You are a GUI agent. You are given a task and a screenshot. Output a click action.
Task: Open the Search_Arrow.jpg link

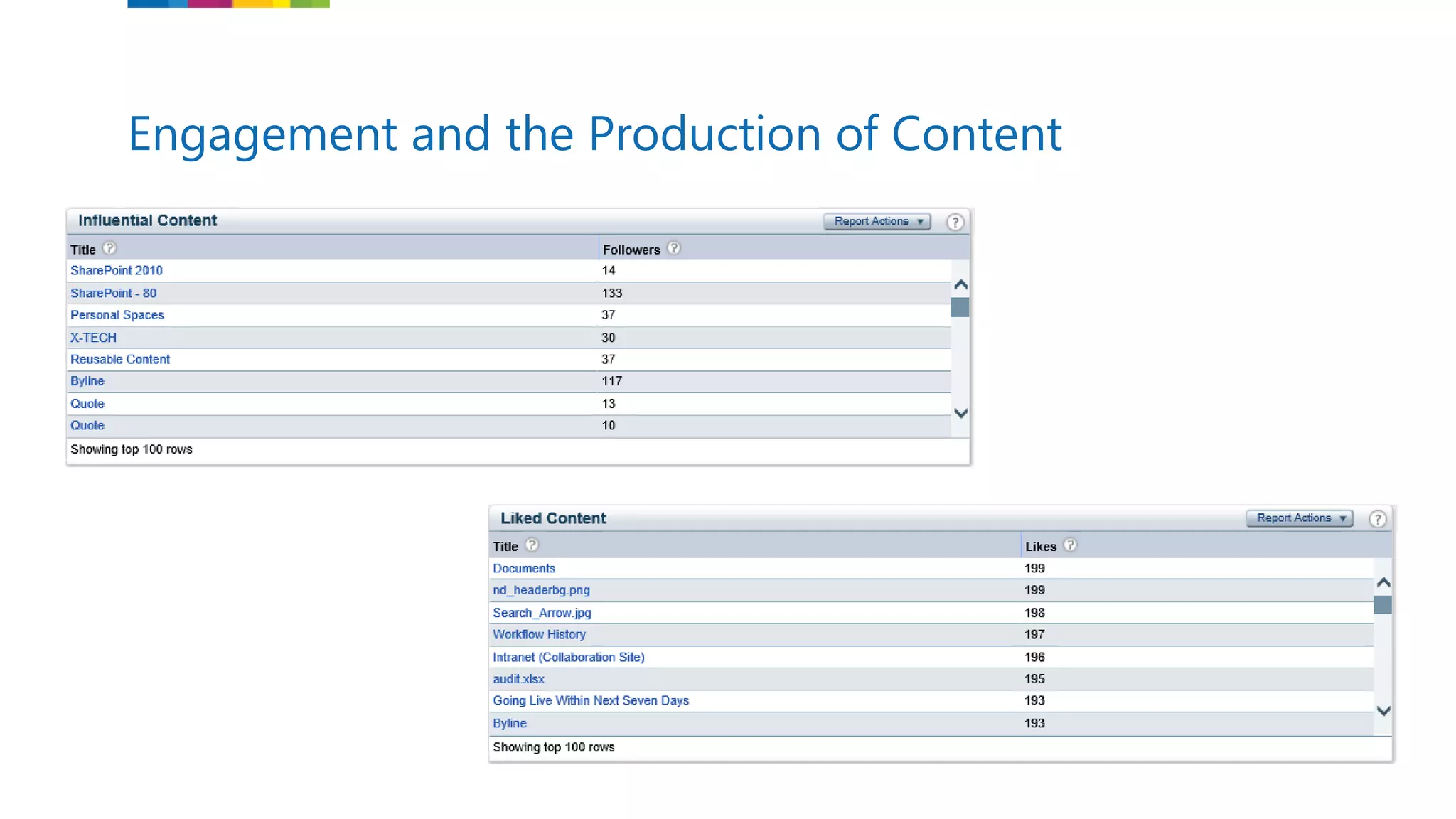542,613
